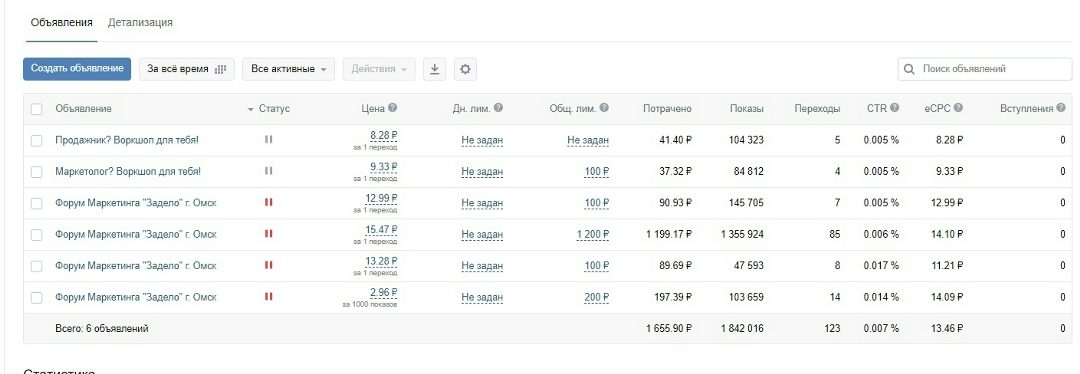Click the search magnifier icon
The image size is (1080, 374).
pos(909,69)
